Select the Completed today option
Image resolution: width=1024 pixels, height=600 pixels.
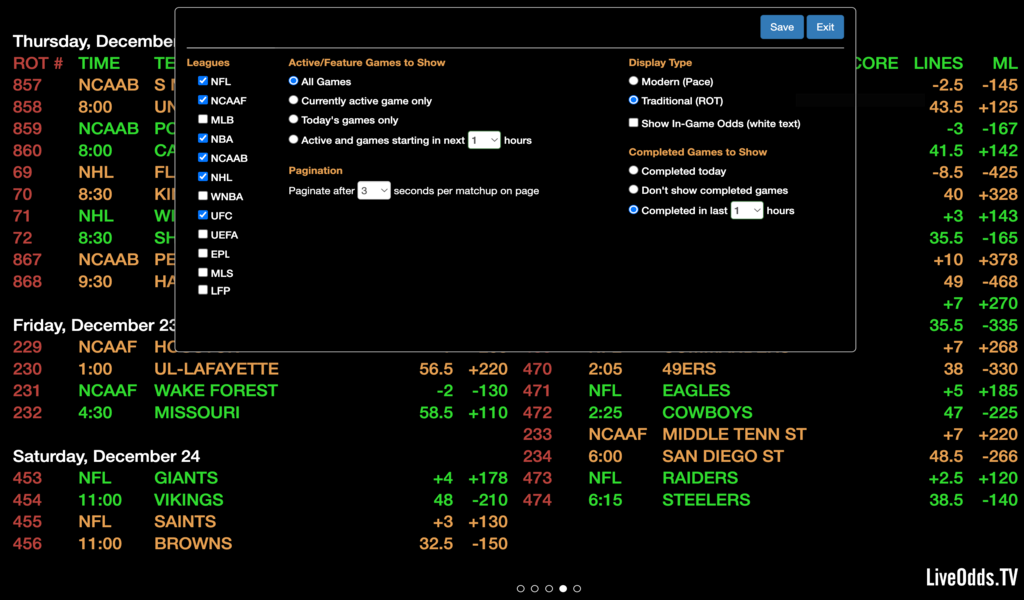pos(633,171)
